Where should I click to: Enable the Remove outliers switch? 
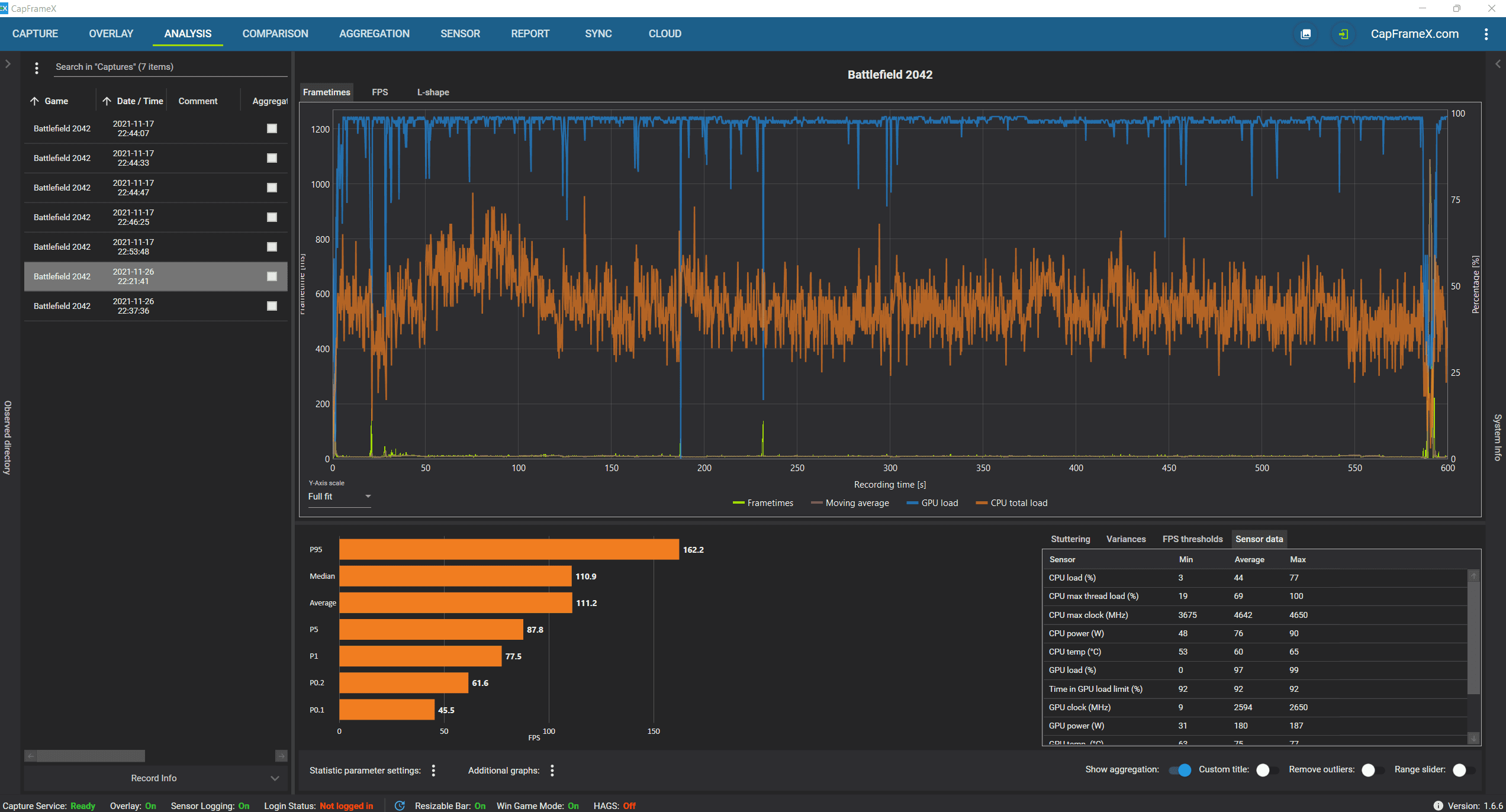coord(1372,770)
